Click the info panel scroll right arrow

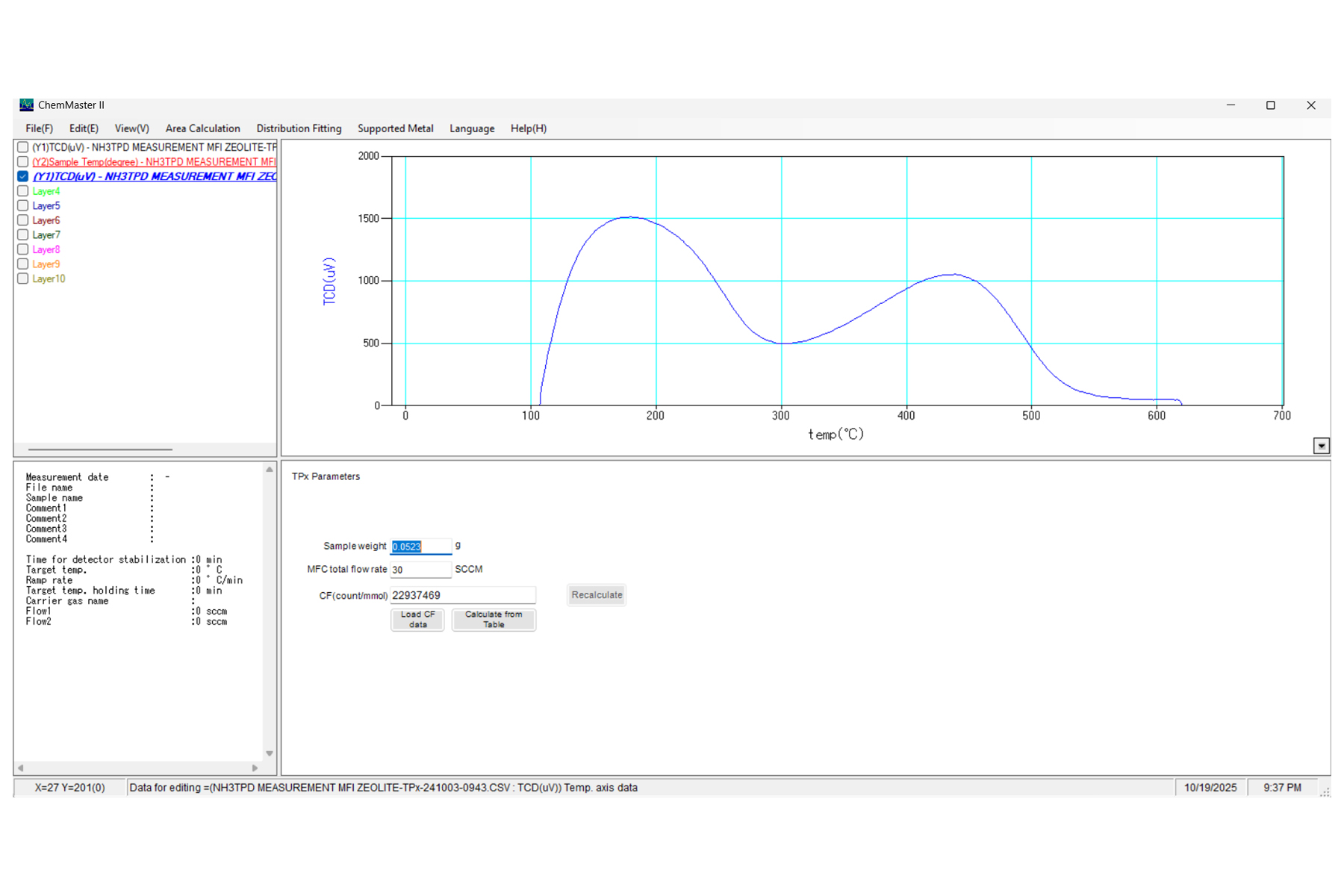point(255,768)
